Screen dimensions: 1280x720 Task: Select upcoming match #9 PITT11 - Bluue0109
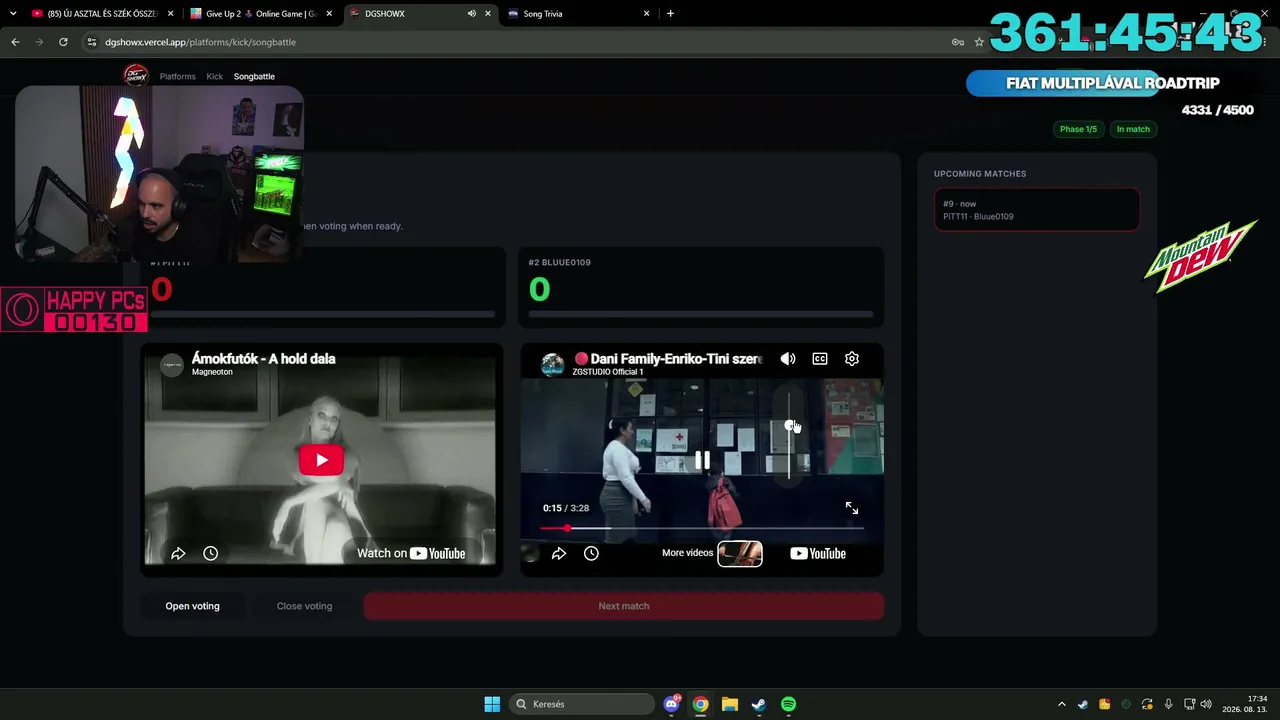click(x=1037, y=210)
